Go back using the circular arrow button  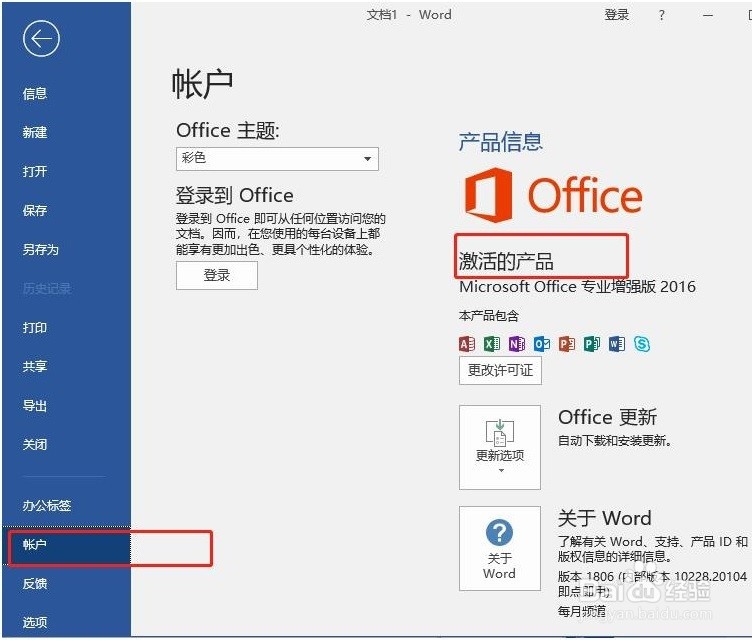[x=41, y=38]
